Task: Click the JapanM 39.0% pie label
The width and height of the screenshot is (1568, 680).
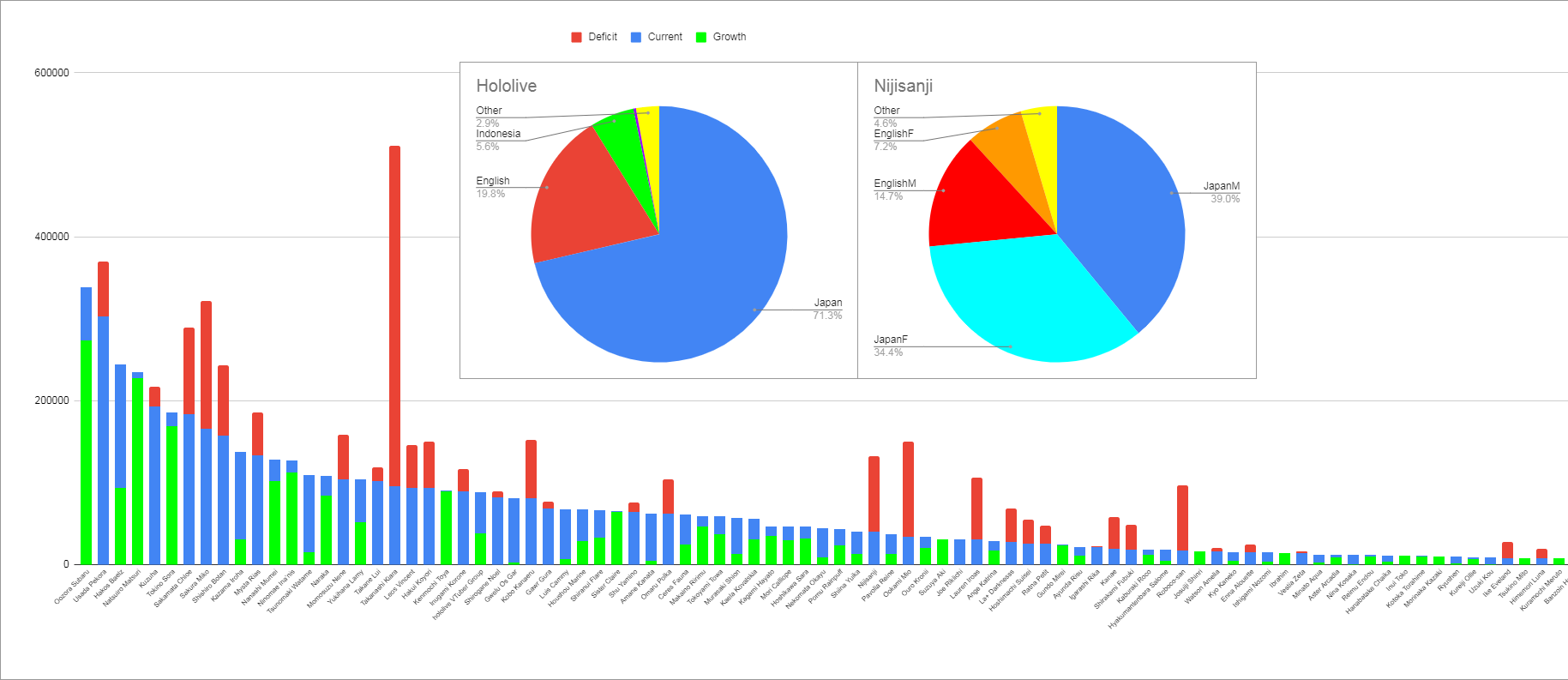Action: coord(1222,192)
